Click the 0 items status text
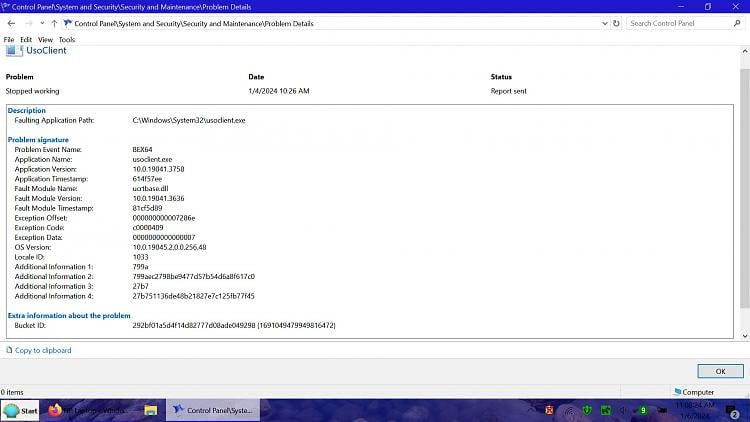The height and width of the screenshot is (422, 750). coord(12,392)
